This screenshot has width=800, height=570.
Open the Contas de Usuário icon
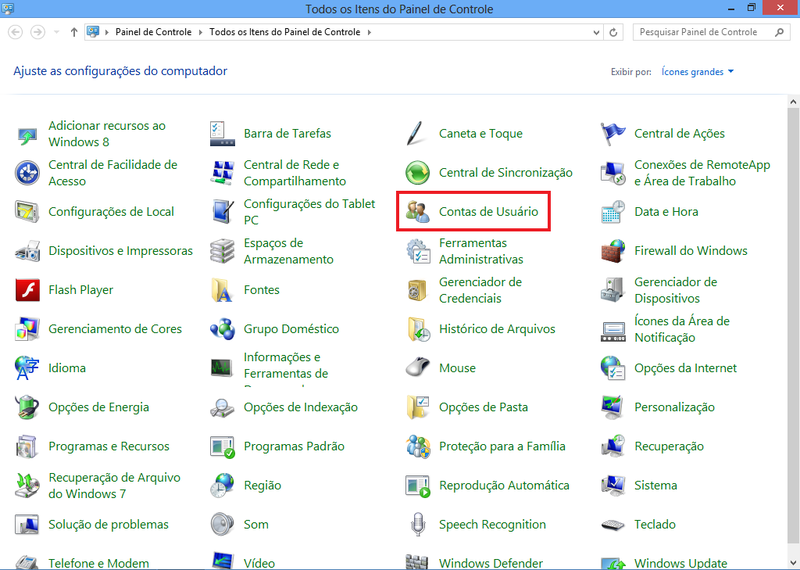pos(418,212)
